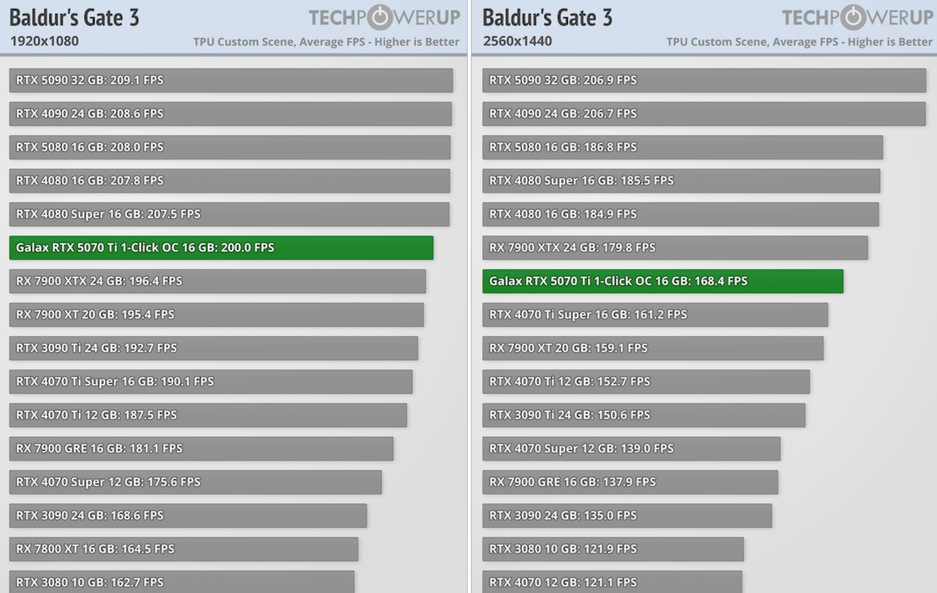Click the green Galax RTX 5070 Ti 168.4 FPS bar

click(x=662, y=281)
